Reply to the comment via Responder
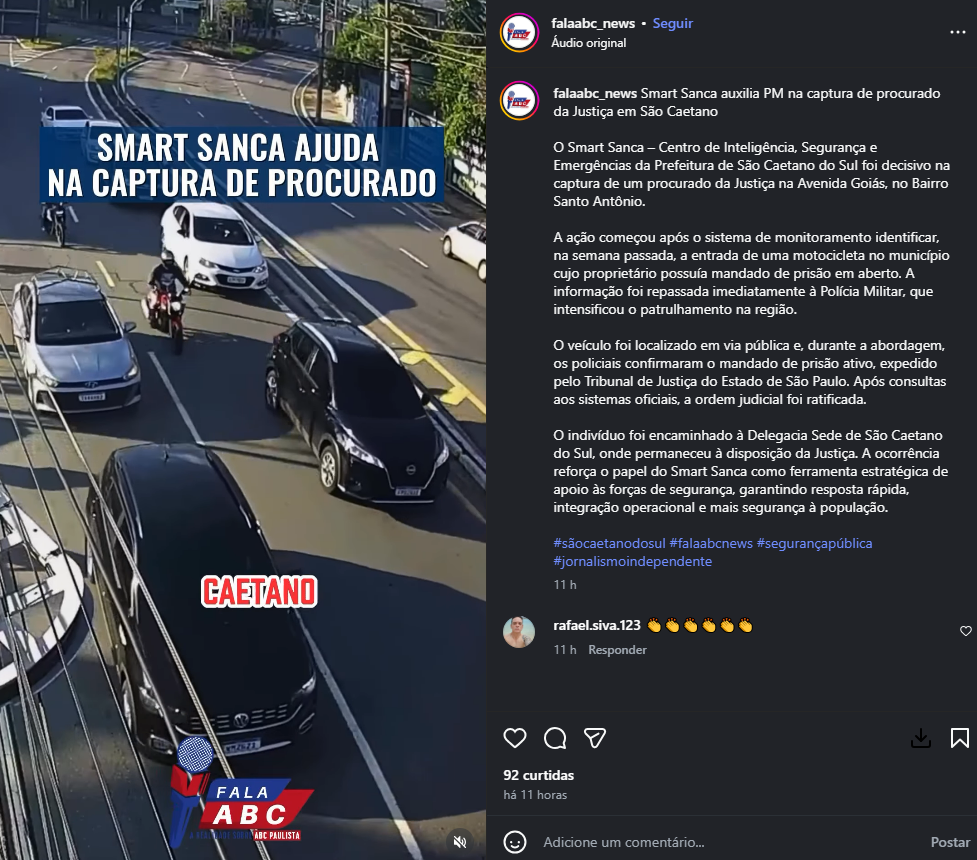977x860 pixels. click(617, 649)
